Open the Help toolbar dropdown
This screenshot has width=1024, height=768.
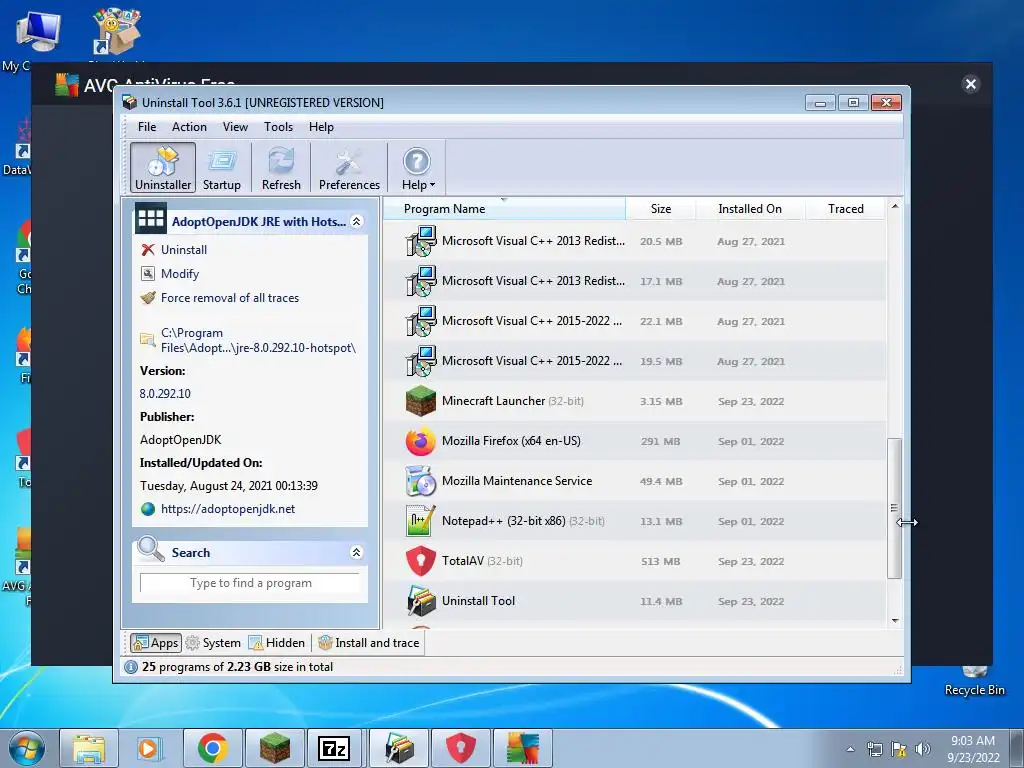click(x=418, y=168)
